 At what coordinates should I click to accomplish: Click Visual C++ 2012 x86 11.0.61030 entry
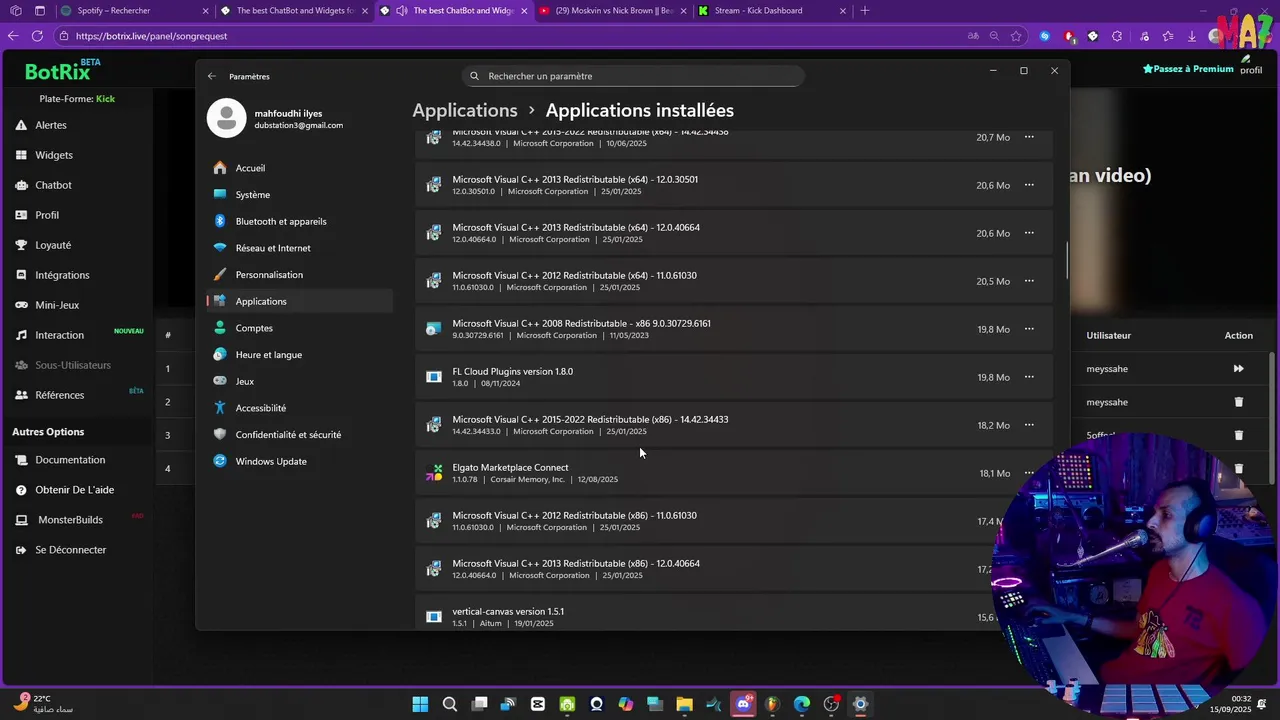tap(734, 521)
